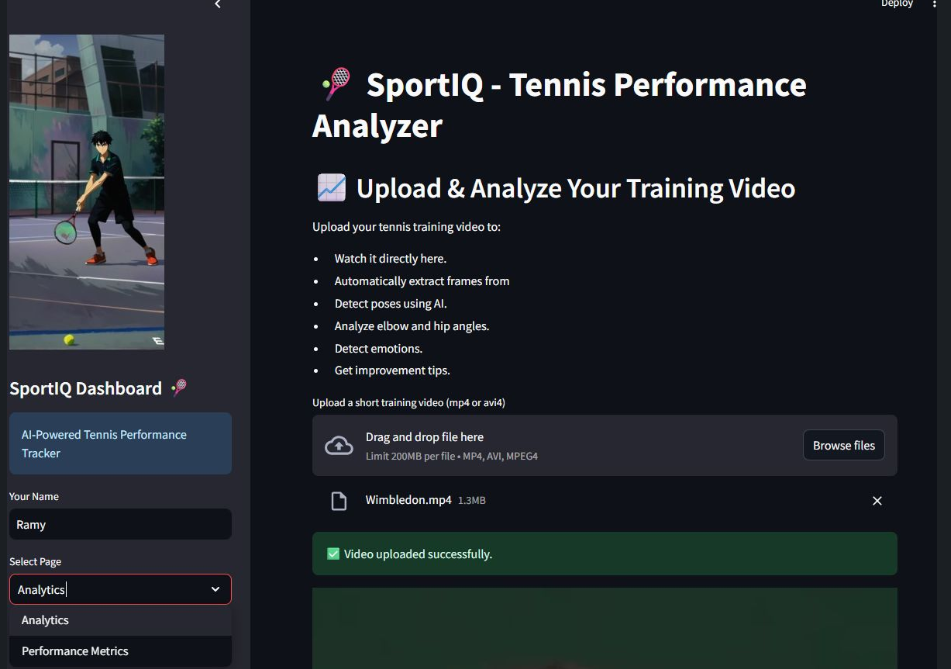
Task: Click the file icon beside Wimbledon.mp4
Action: 339,501
